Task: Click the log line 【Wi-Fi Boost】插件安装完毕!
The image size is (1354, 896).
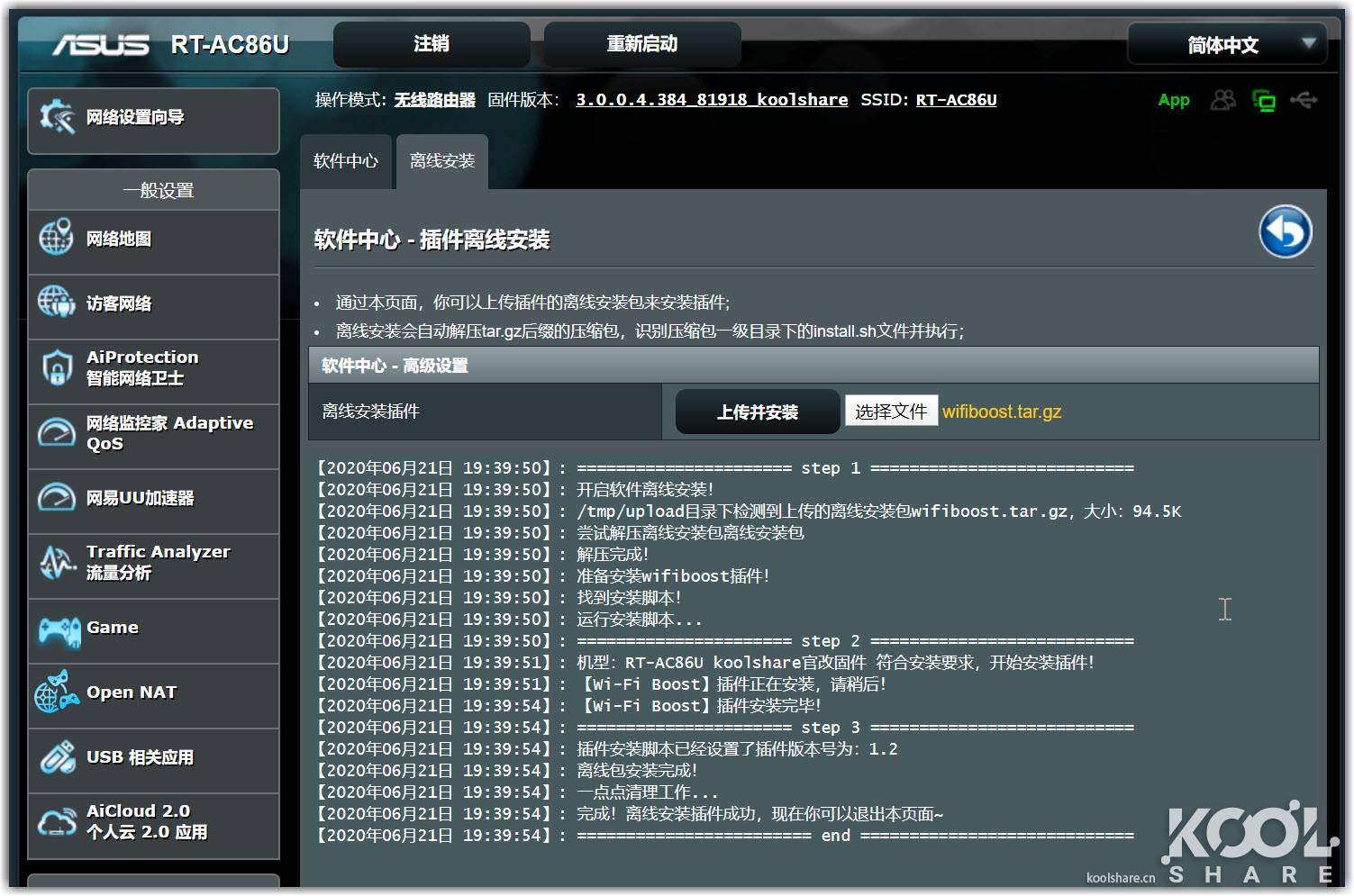Action: (568, 706)
